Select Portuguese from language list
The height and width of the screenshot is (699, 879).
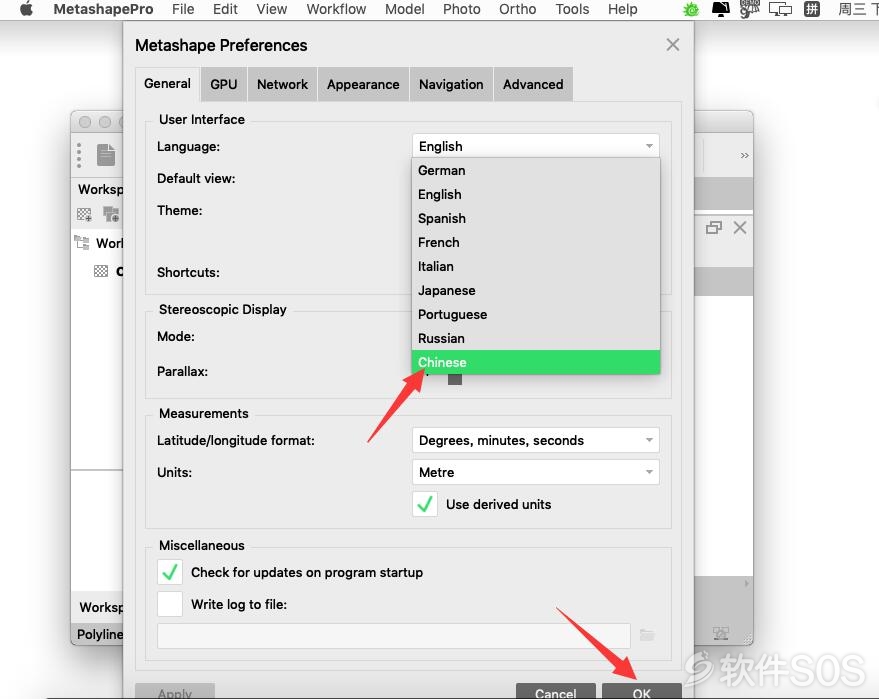[x=535, y=314]
